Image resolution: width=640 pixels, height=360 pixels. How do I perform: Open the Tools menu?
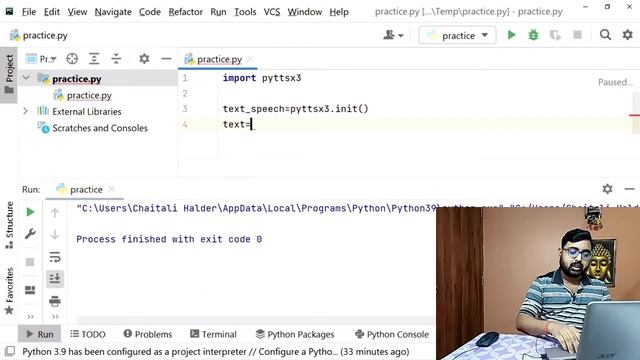point(245,12)
